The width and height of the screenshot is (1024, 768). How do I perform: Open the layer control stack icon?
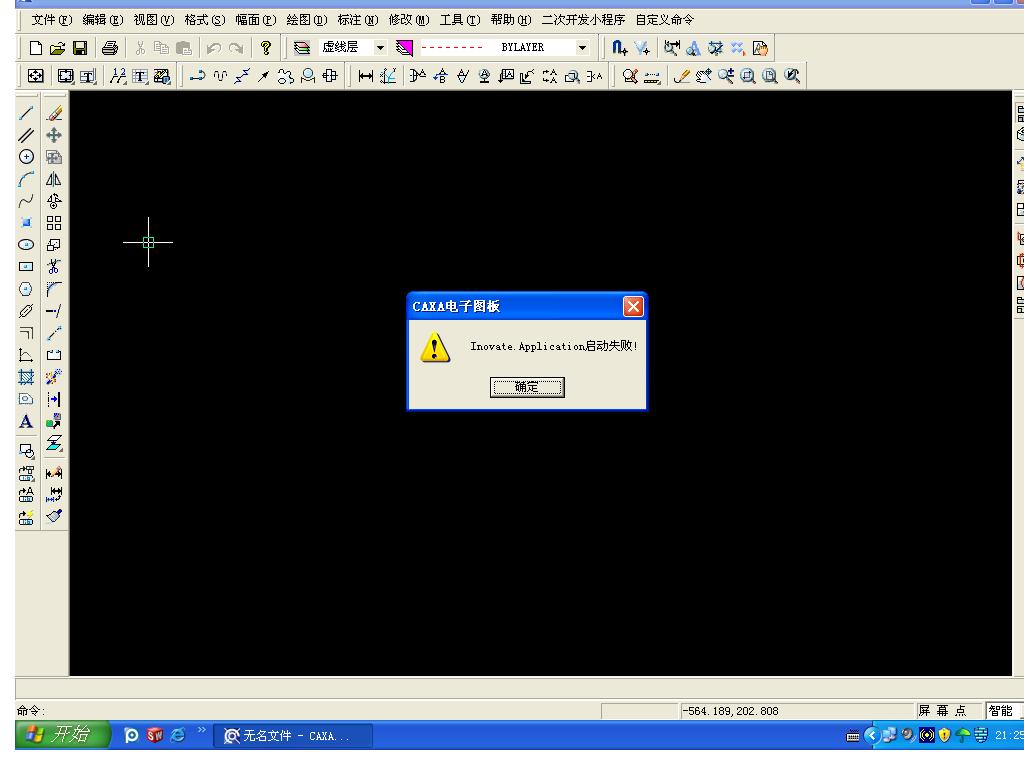coord(301,48)
